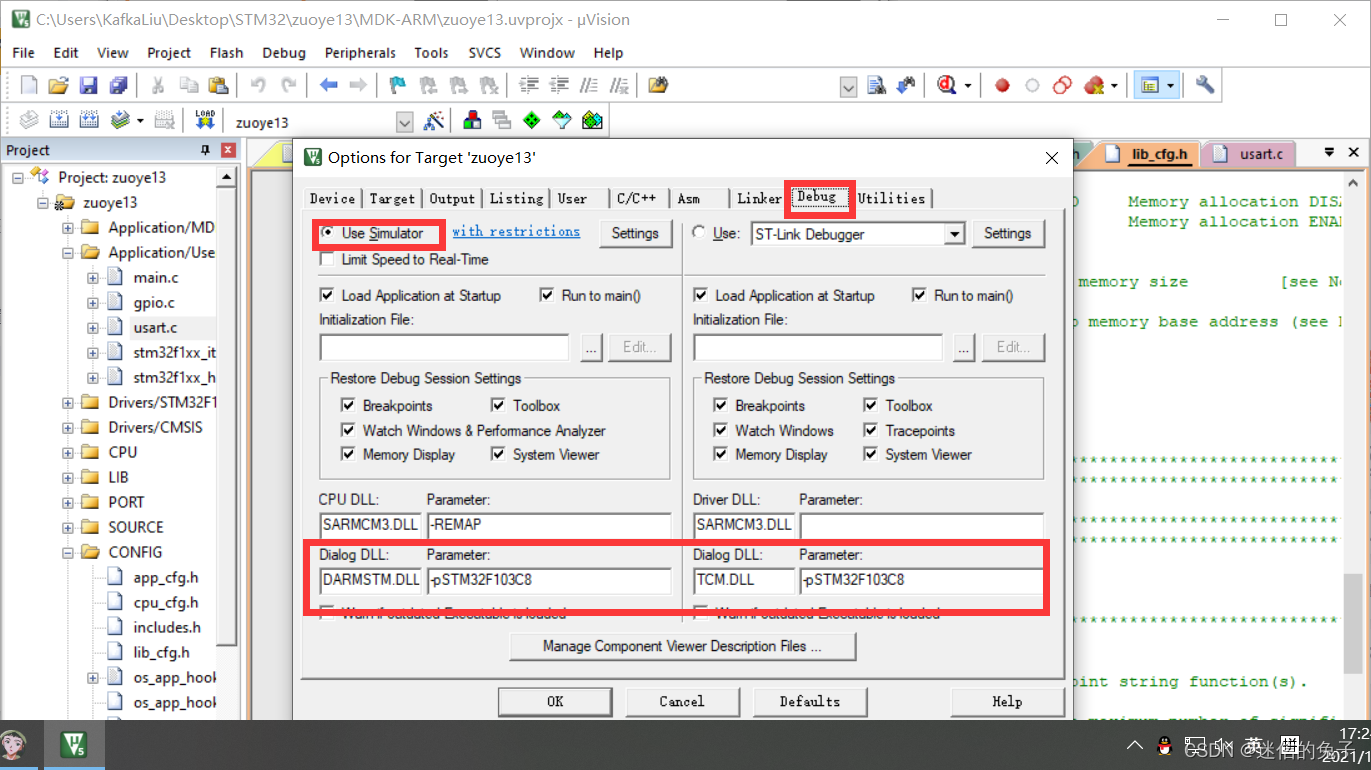Expand main.c node in the tree
The width and height of the screenshot is (1371, 770).
[x=93, y=277]
